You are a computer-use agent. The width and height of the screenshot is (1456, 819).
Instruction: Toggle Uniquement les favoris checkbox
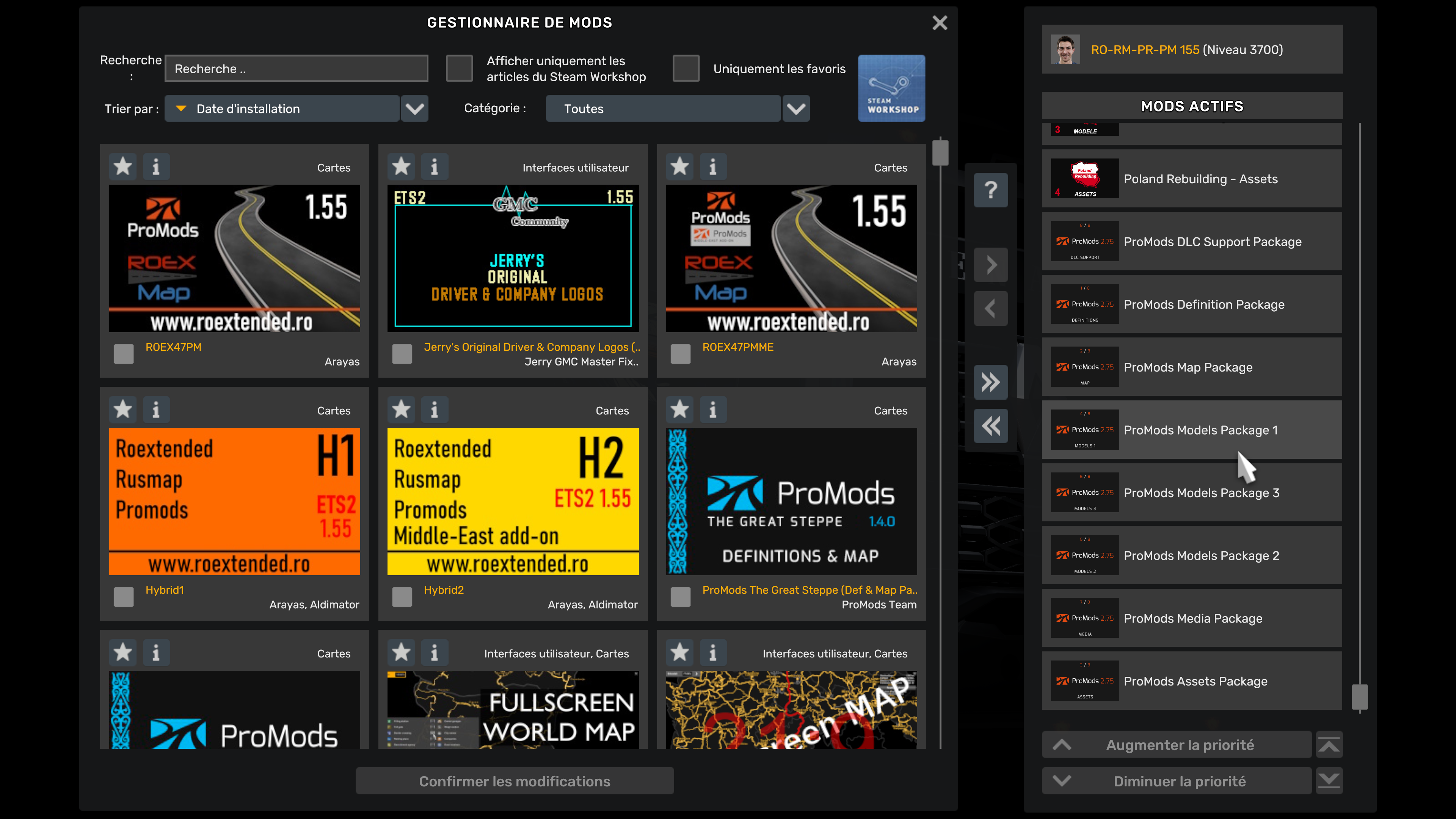pyautogui.click(x=686, y=68)
